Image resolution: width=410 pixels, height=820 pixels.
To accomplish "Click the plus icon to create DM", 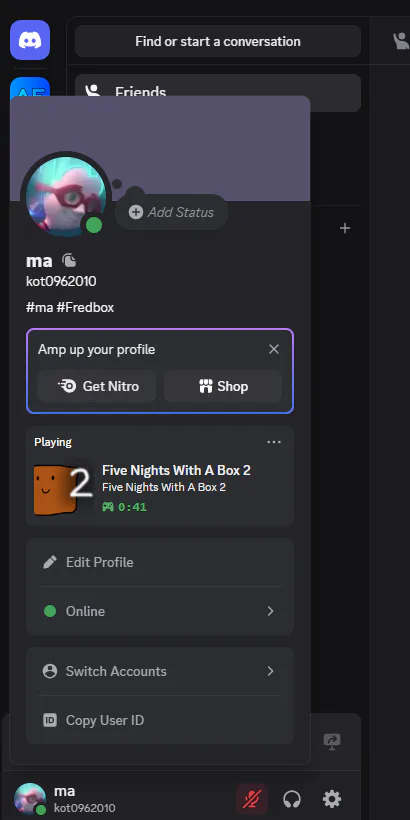I will point(345,228).
